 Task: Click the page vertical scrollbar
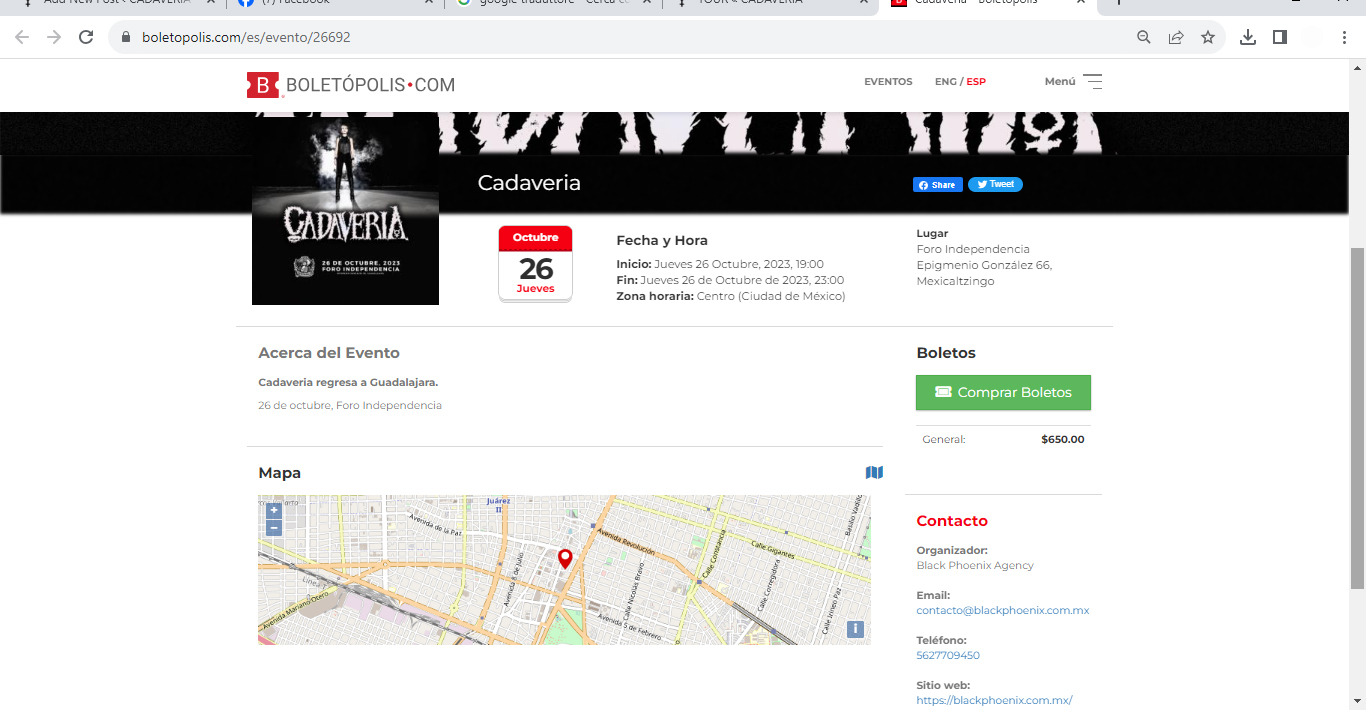coord(1357,417)
